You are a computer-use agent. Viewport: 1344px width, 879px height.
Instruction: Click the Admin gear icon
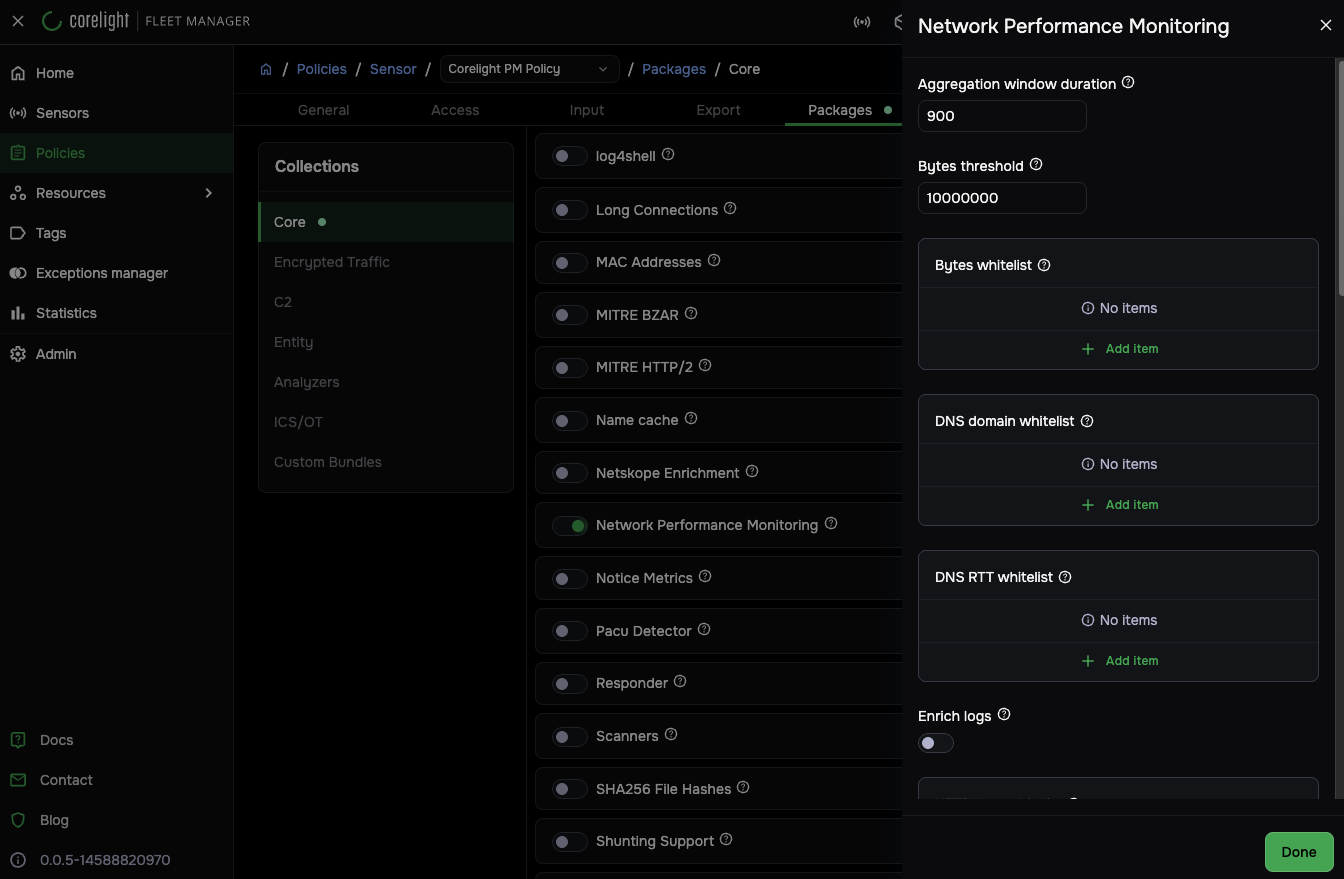[18, 354]
